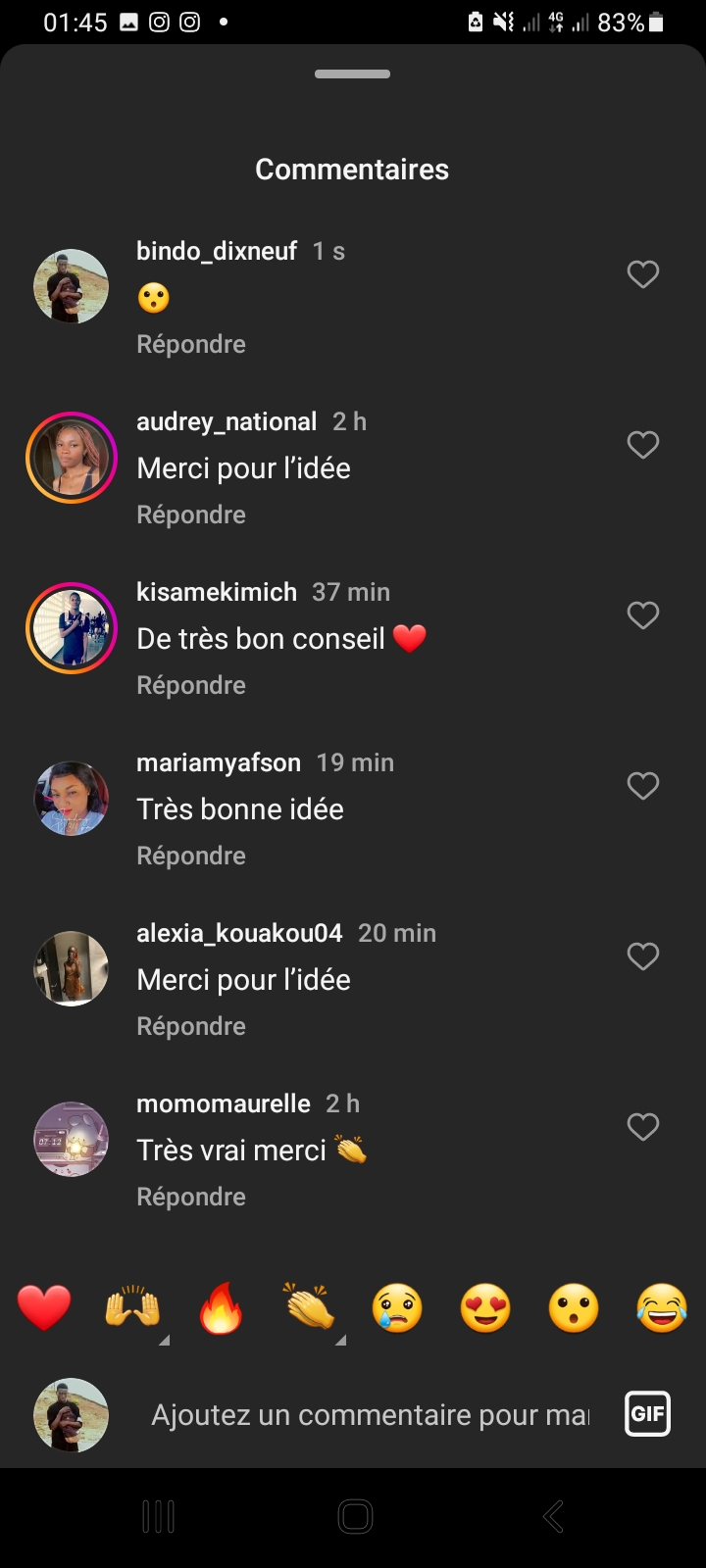Image resolution: width=706 pixels, height=1568 pixels.
Task: Select the heart-eyes emoji reaction
Action: [485, 1308]
